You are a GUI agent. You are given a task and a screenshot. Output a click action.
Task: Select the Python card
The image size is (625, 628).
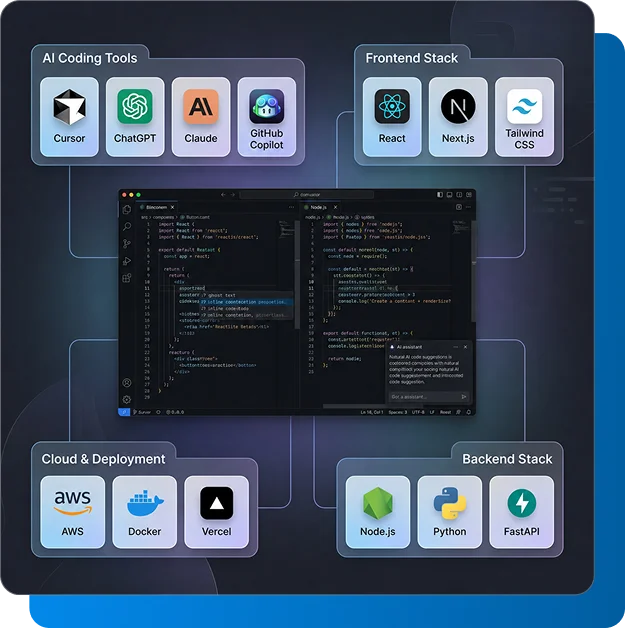(450, 512)
